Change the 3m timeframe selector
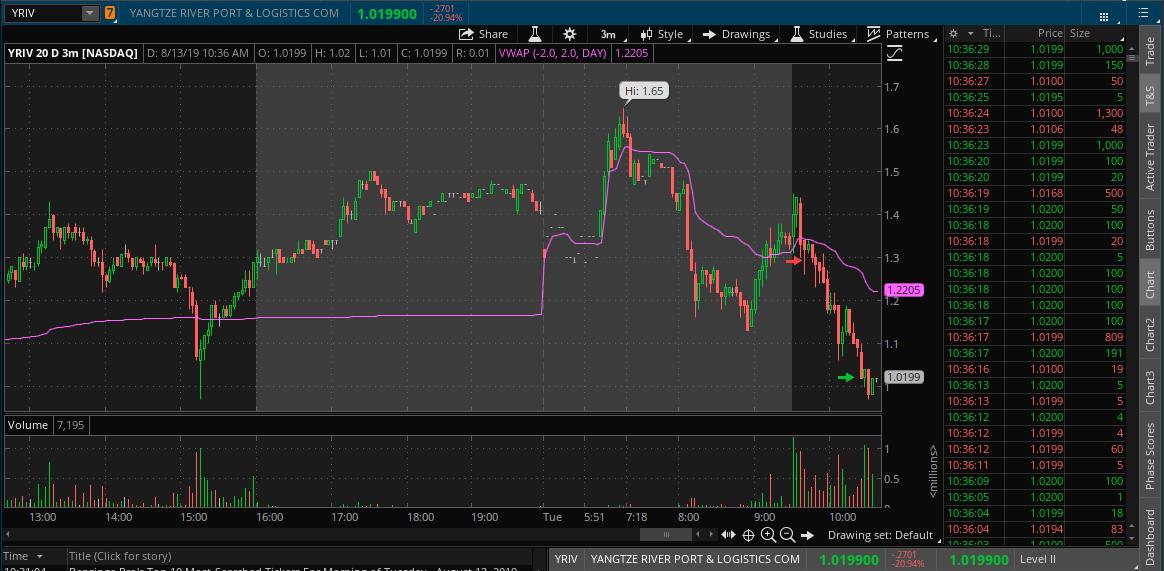Image resolution: width=1164 pixels, height=571 pixels. (x=608, y=34)
